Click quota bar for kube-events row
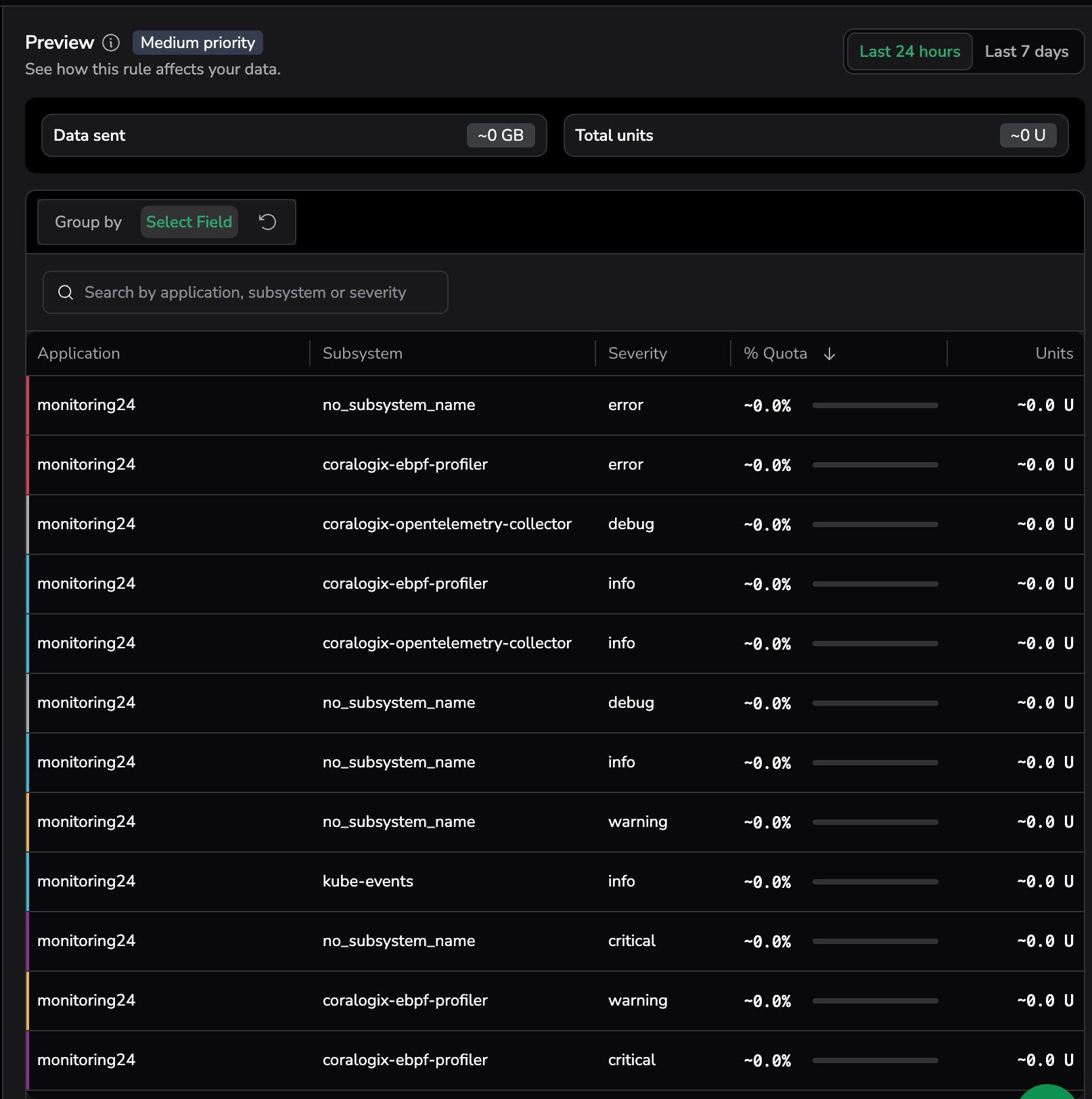This screenshot has height=1099, width=1092. coord(875,882)
